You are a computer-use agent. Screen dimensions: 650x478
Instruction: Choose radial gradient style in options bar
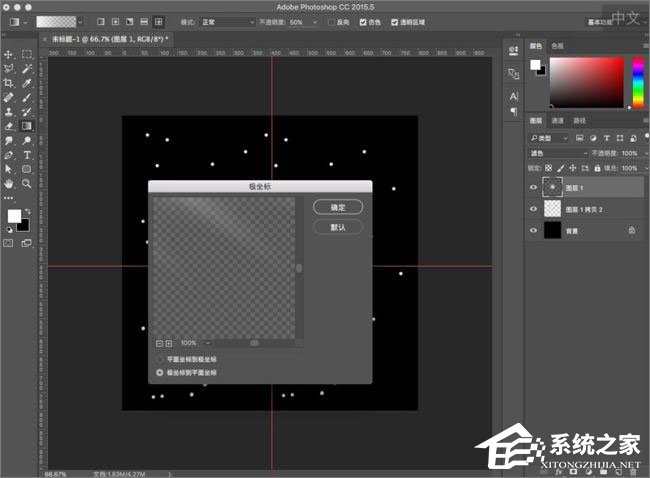(115, 22)
